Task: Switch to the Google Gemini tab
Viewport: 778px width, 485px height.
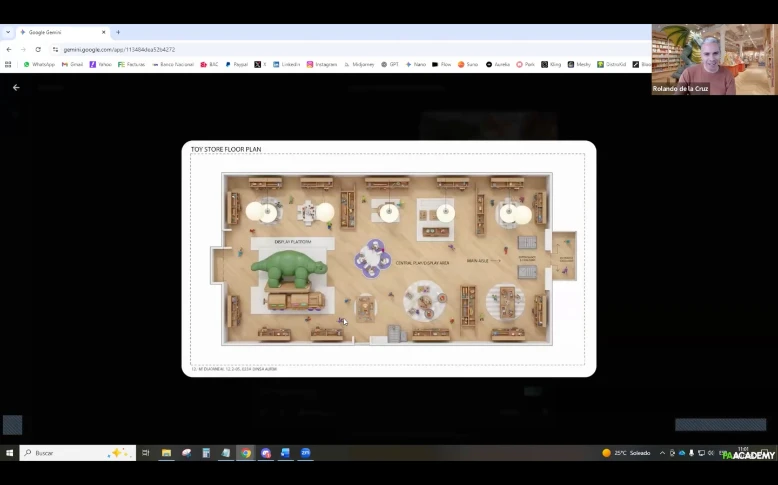Action: coord(60,32)
